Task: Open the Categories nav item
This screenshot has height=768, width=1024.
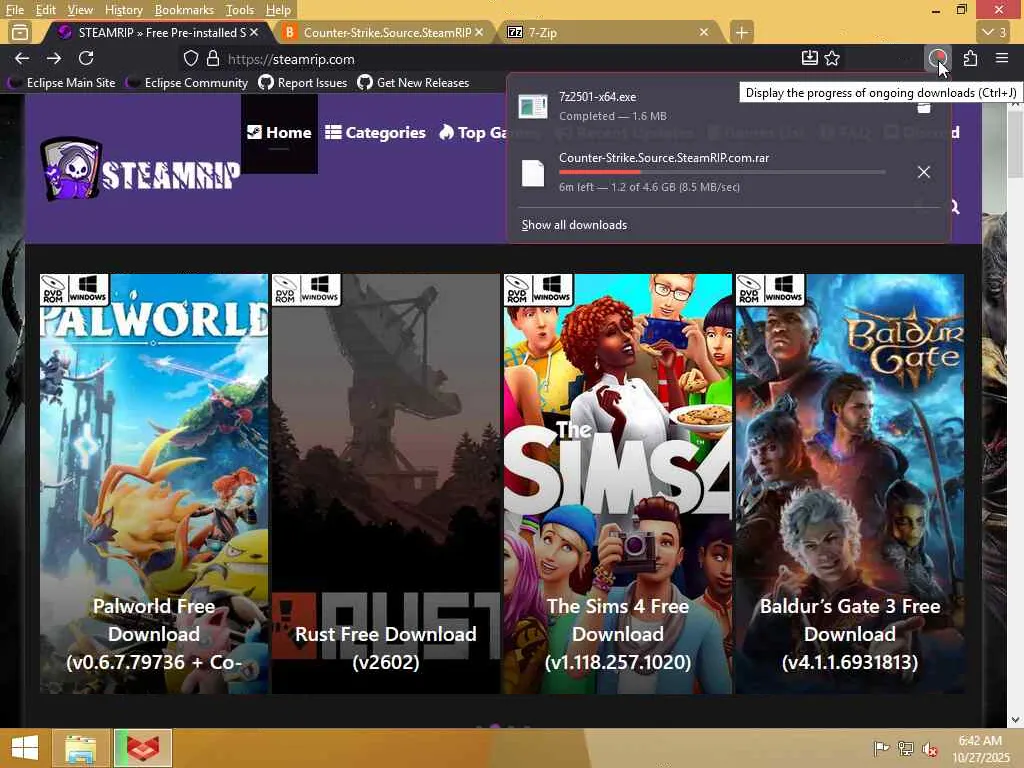Action: 376,133
